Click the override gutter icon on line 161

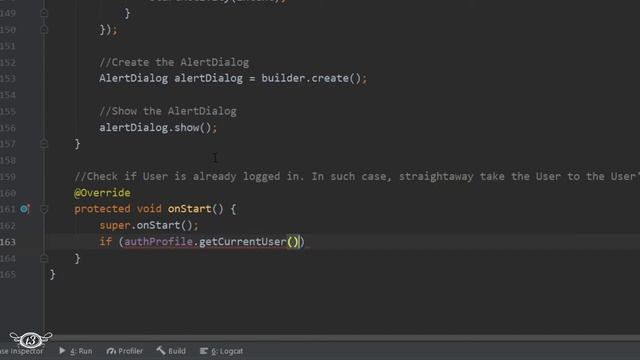24,209
